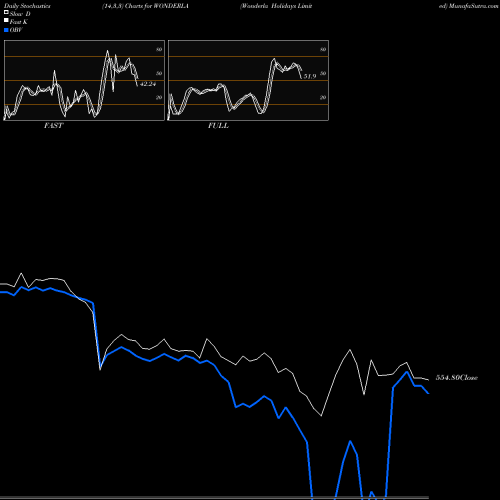Click the Fast K legend swatch
Image resolution: width=500 pixels, height=500 pixels.
tap(6, 21)
